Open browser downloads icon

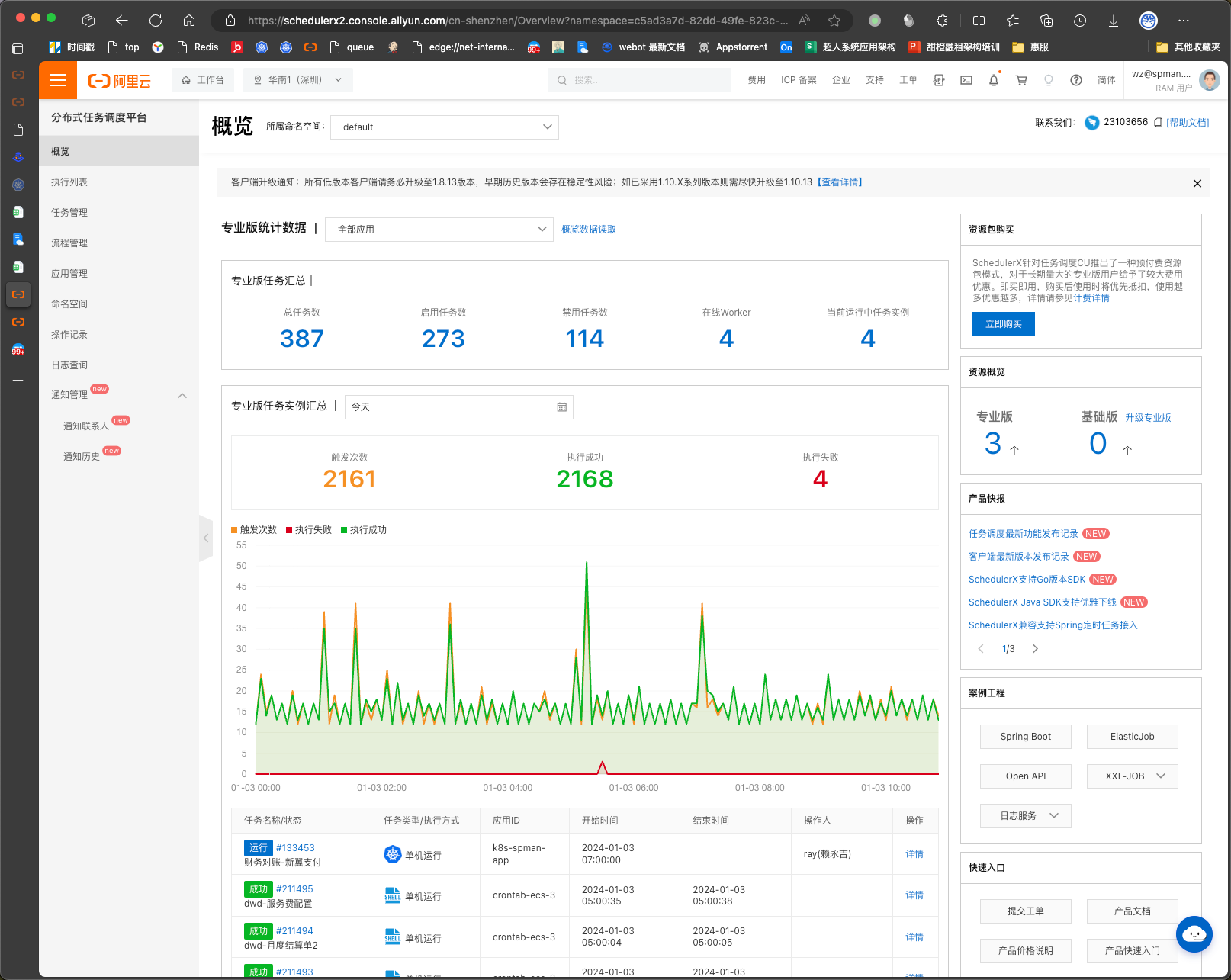[1114, 21]
